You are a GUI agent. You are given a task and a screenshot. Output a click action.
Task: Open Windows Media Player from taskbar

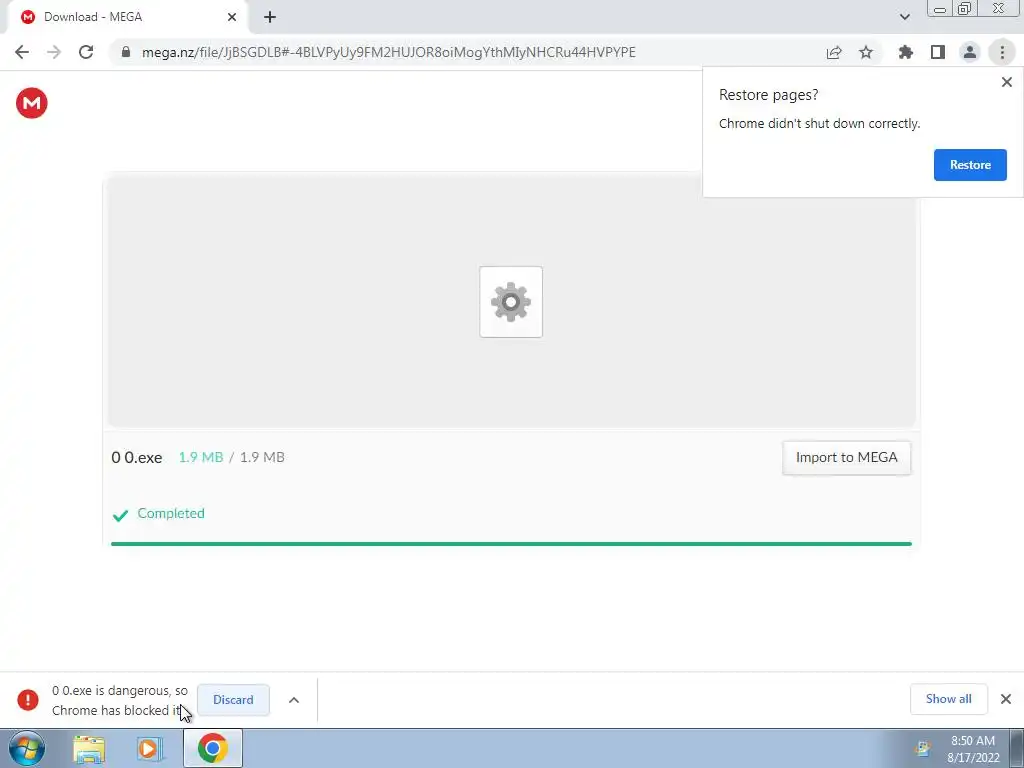click(x=150, y=749)
